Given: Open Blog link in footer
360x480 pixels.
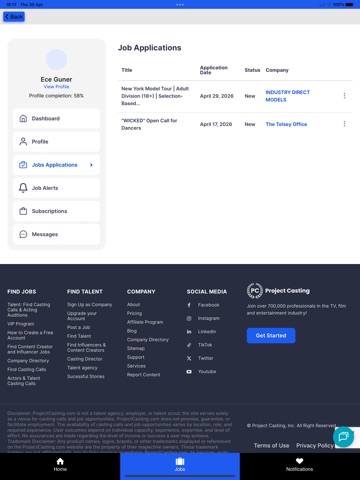Looking at the screenshot, I should click(x=132, y=331).
